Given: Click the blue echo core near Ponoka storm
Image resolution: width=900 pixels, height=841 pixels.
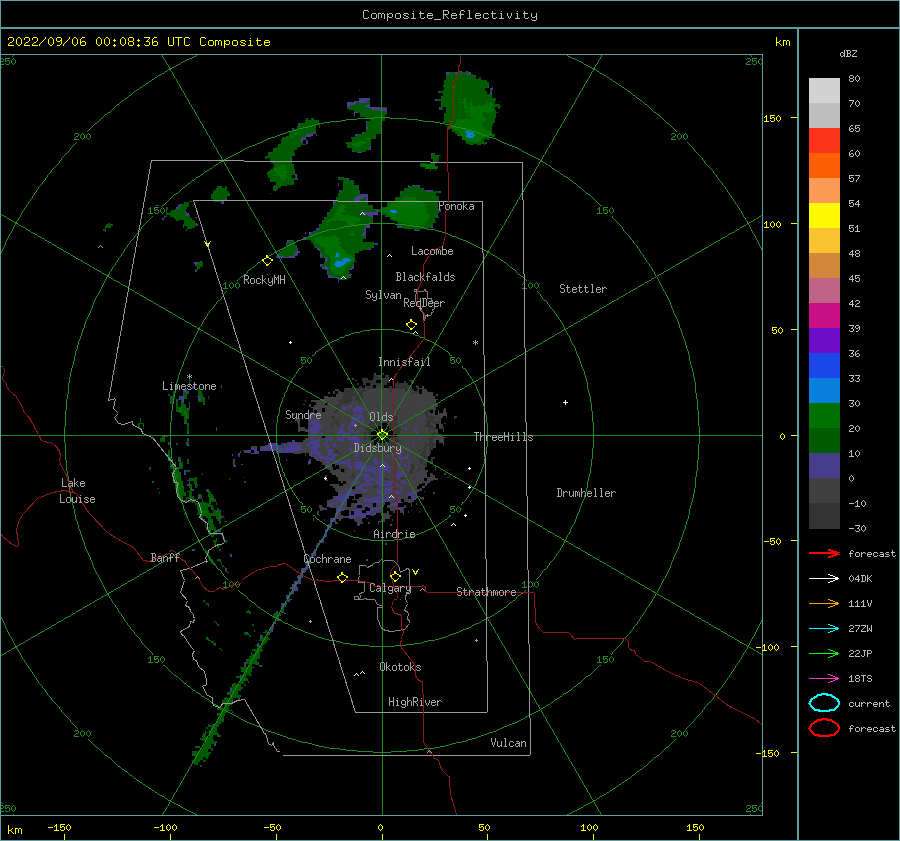Looking at the screenshot, I should click(x=393, y=211).
